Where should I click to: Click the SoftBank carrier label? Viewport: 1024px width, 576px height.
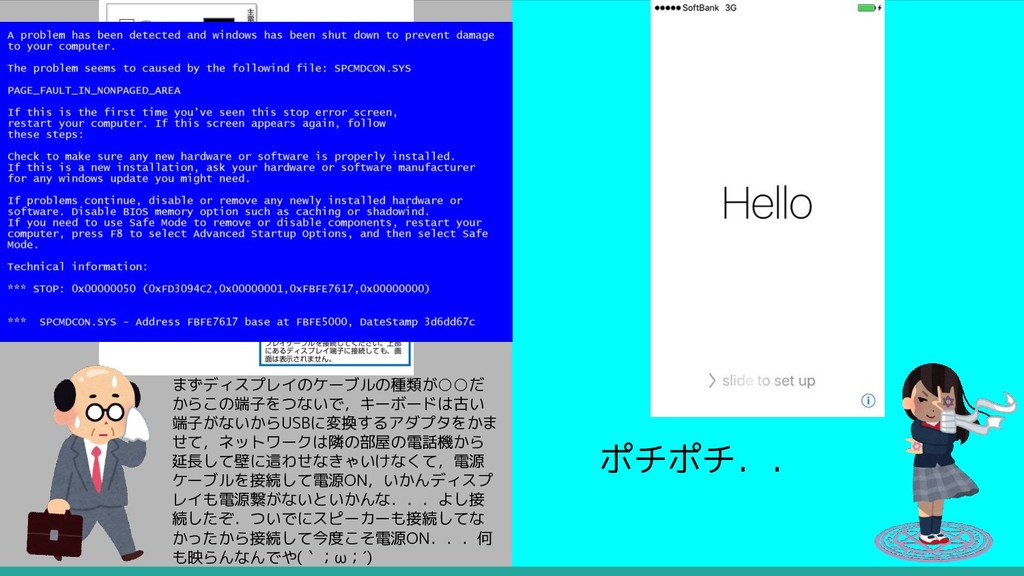pos(701,8)
